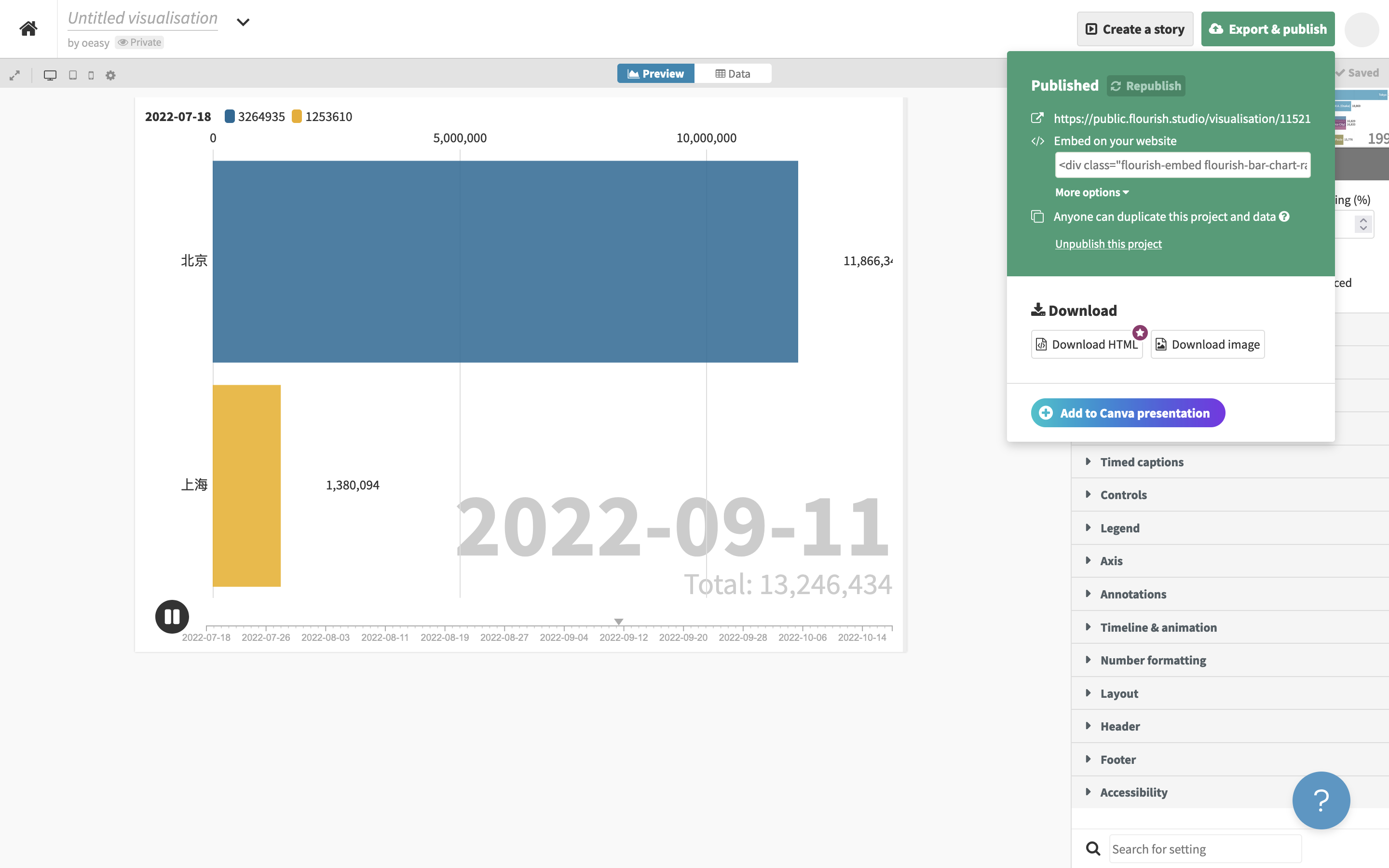Click Download HTML button

[x=1087, y=344]
